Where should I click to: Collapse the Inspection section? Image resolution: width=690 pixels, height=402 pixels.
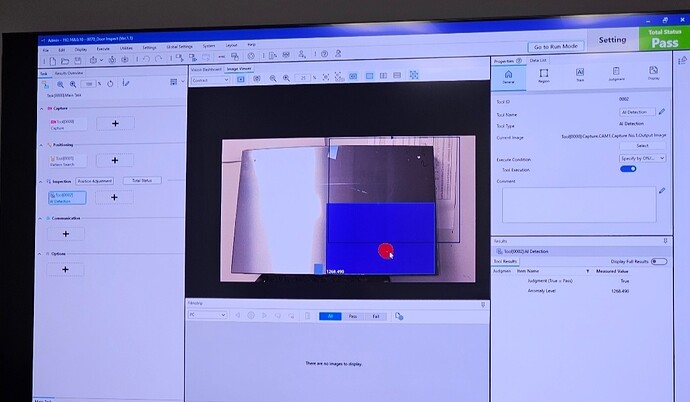tap(41, 182)
